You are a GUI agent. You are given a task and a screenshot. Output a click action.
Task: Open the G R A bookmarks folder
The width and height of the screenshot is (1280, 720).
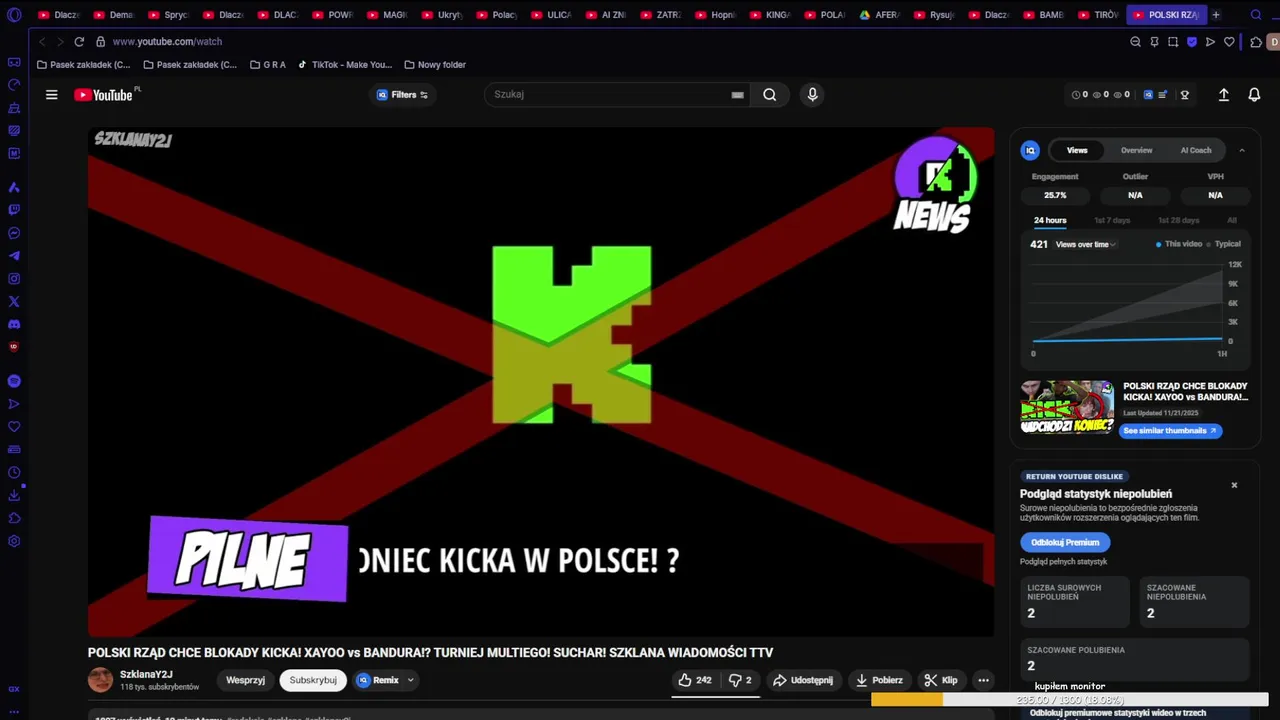coord(267,65)
